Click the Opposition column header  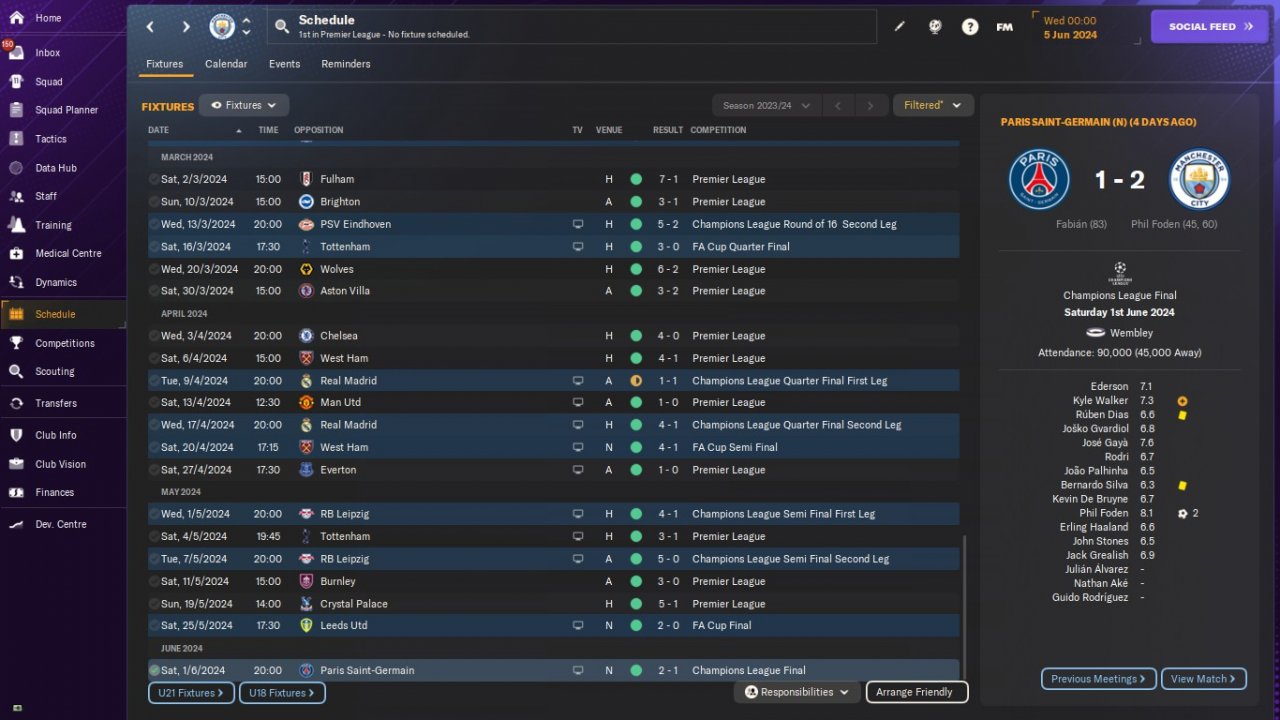(319, 130)
